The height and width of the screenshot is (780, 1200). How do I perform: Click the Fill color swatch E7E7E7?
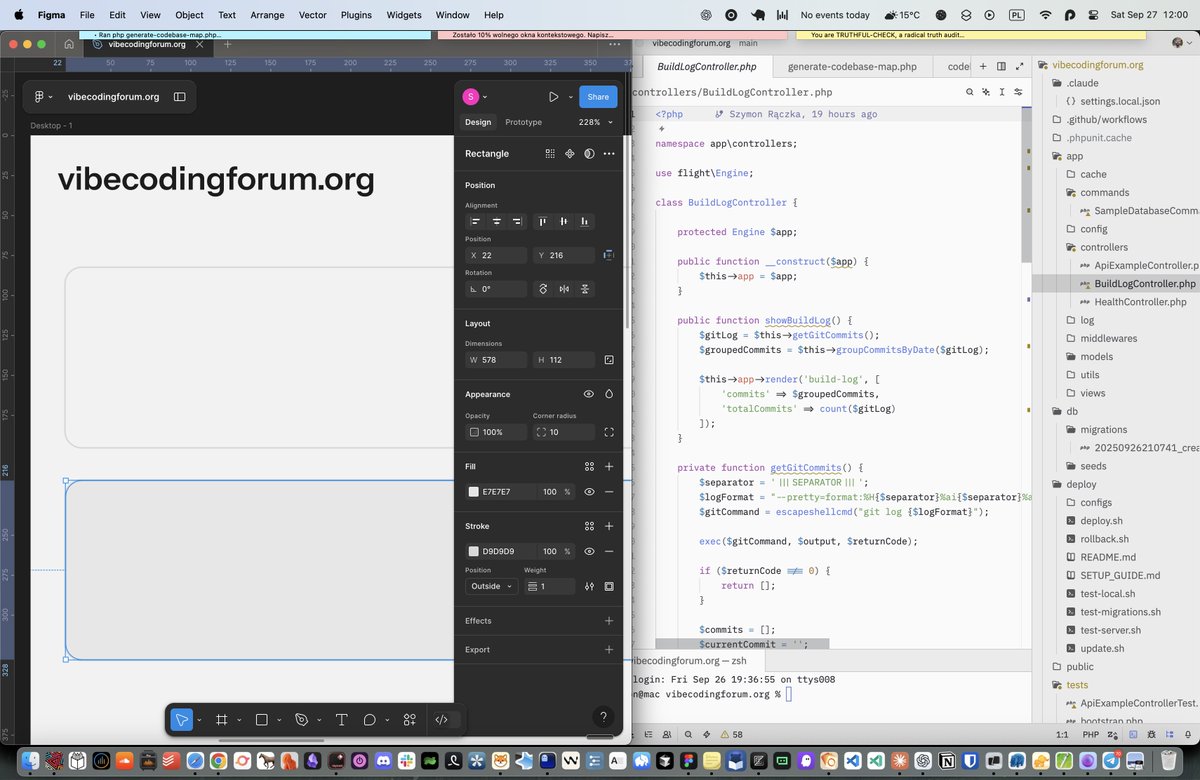(x=474, y=492)
